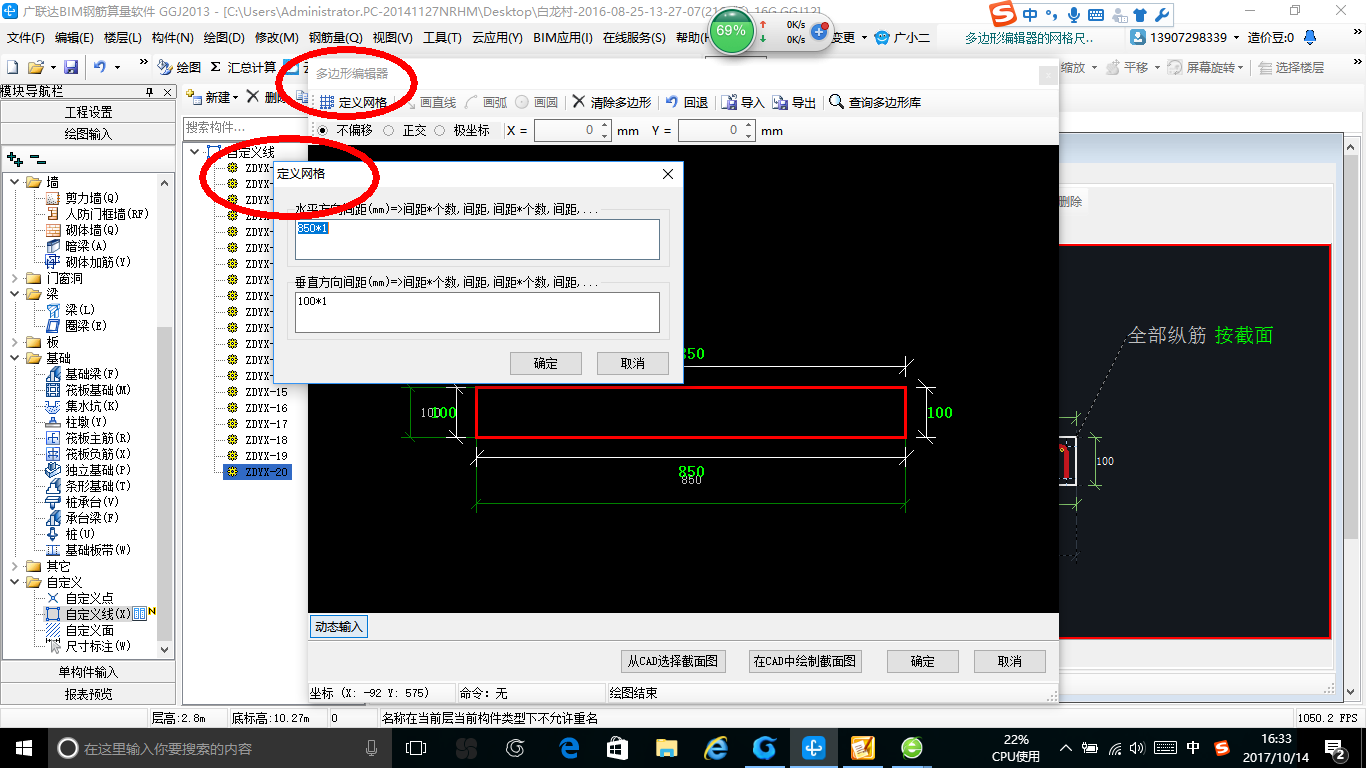Collapse the 基础 folder

click(15, 358)
